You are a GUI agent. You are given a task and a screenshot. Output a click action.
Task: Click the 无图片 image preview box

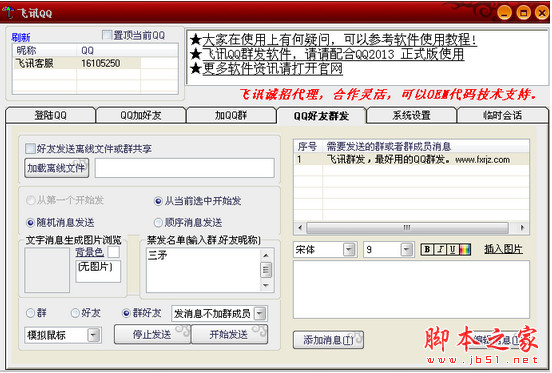coord(98,271)
